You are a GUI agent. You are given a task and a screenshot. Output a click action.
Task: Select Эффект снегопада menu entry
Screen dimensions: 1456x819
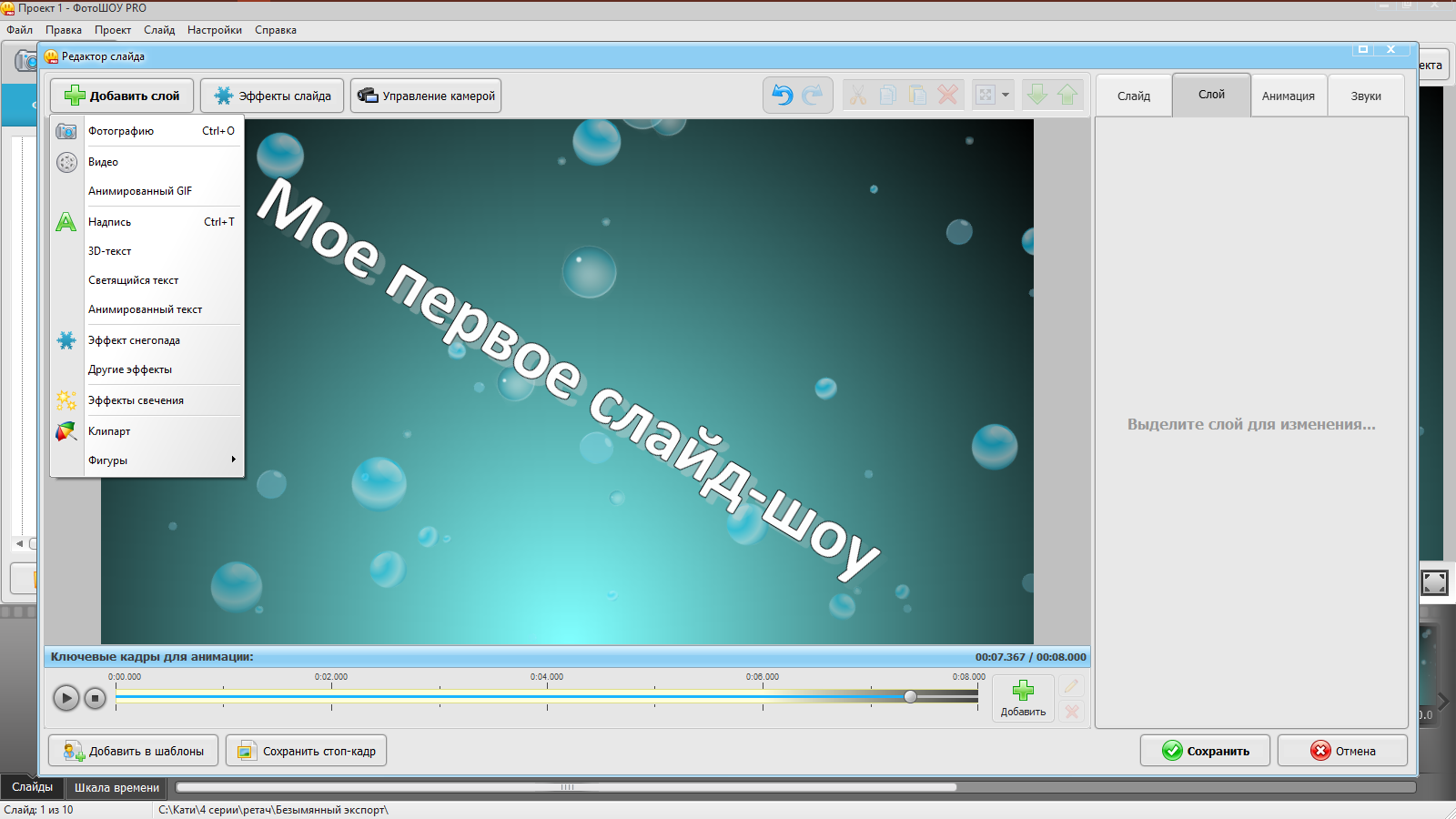tap(147, 340)
